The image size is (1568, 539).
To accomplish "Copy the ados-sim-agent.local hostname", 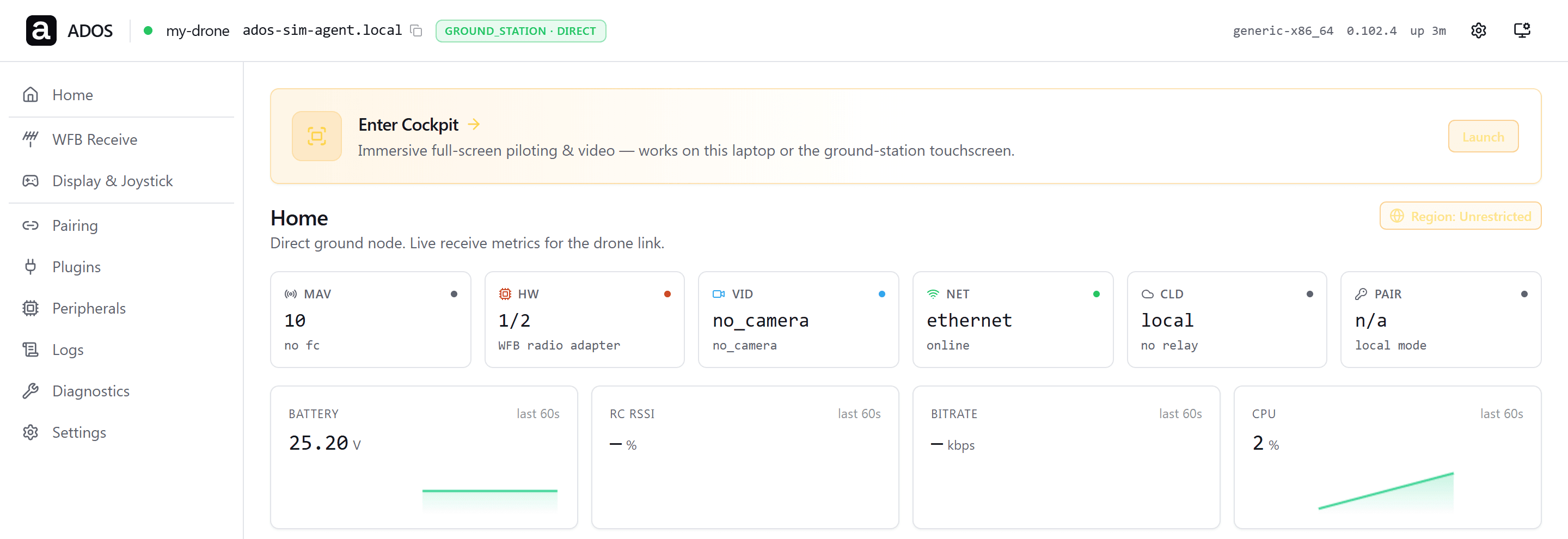I will tap(416, 30).
